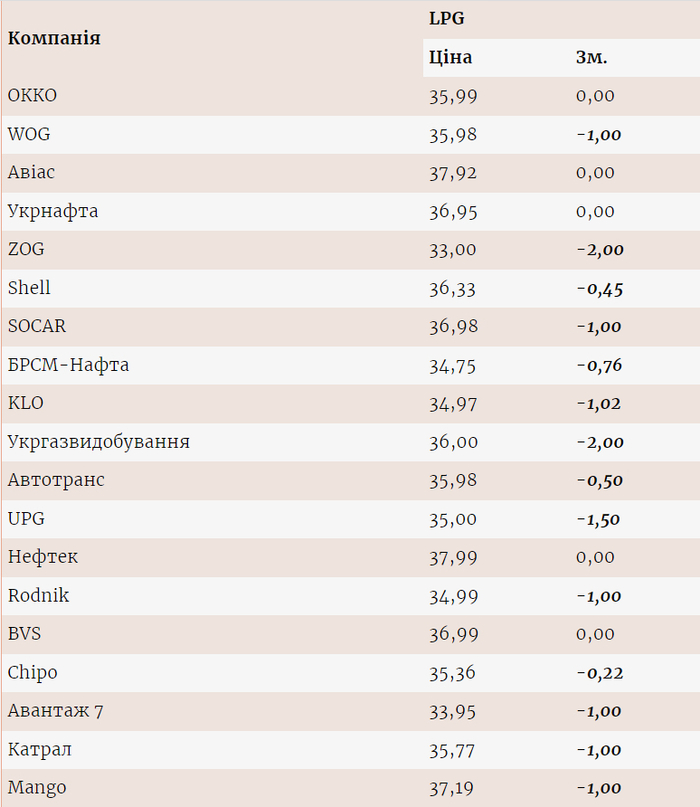Image resolution: width=700 pixels, height=807 pixels.
Task: Select the Нефтек company cell
Action: [43, 557]
